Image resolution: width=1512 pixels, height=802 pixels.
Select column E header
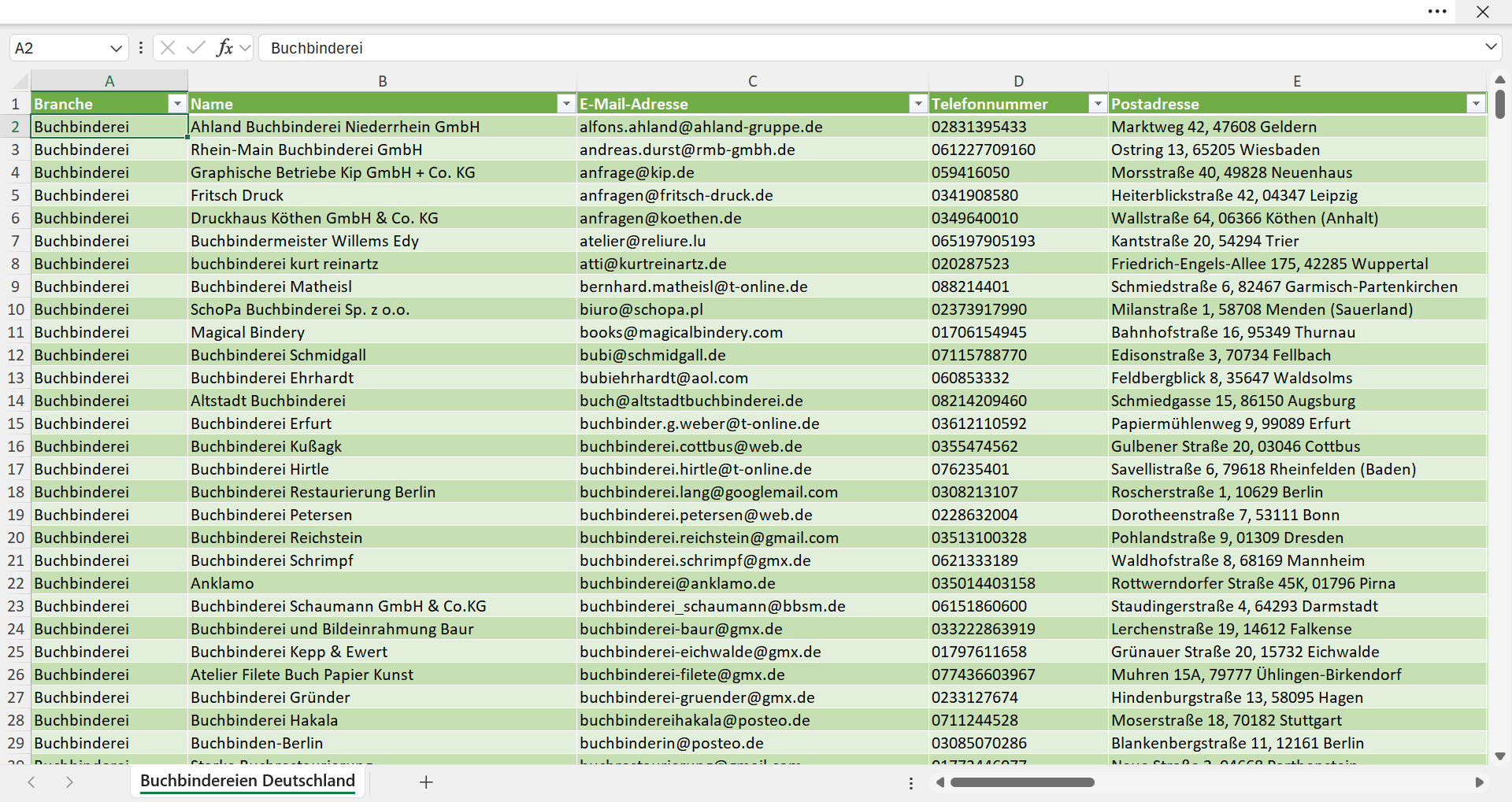click(x=1297, y=81)
